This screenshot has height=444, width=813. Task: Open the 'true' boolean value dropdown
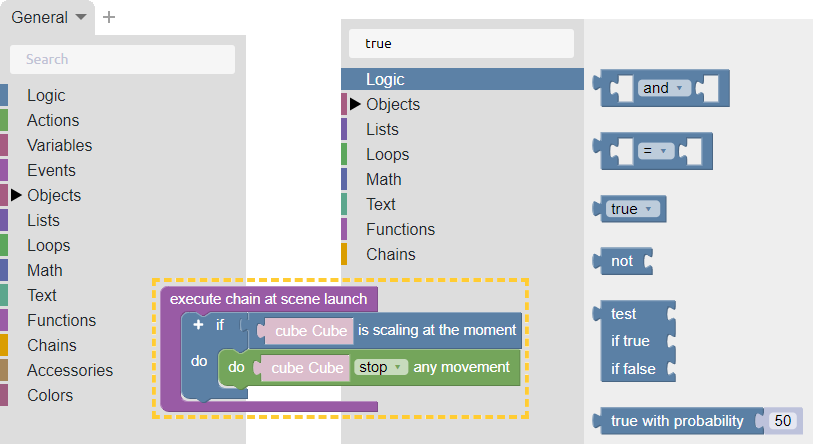point(633,209)
